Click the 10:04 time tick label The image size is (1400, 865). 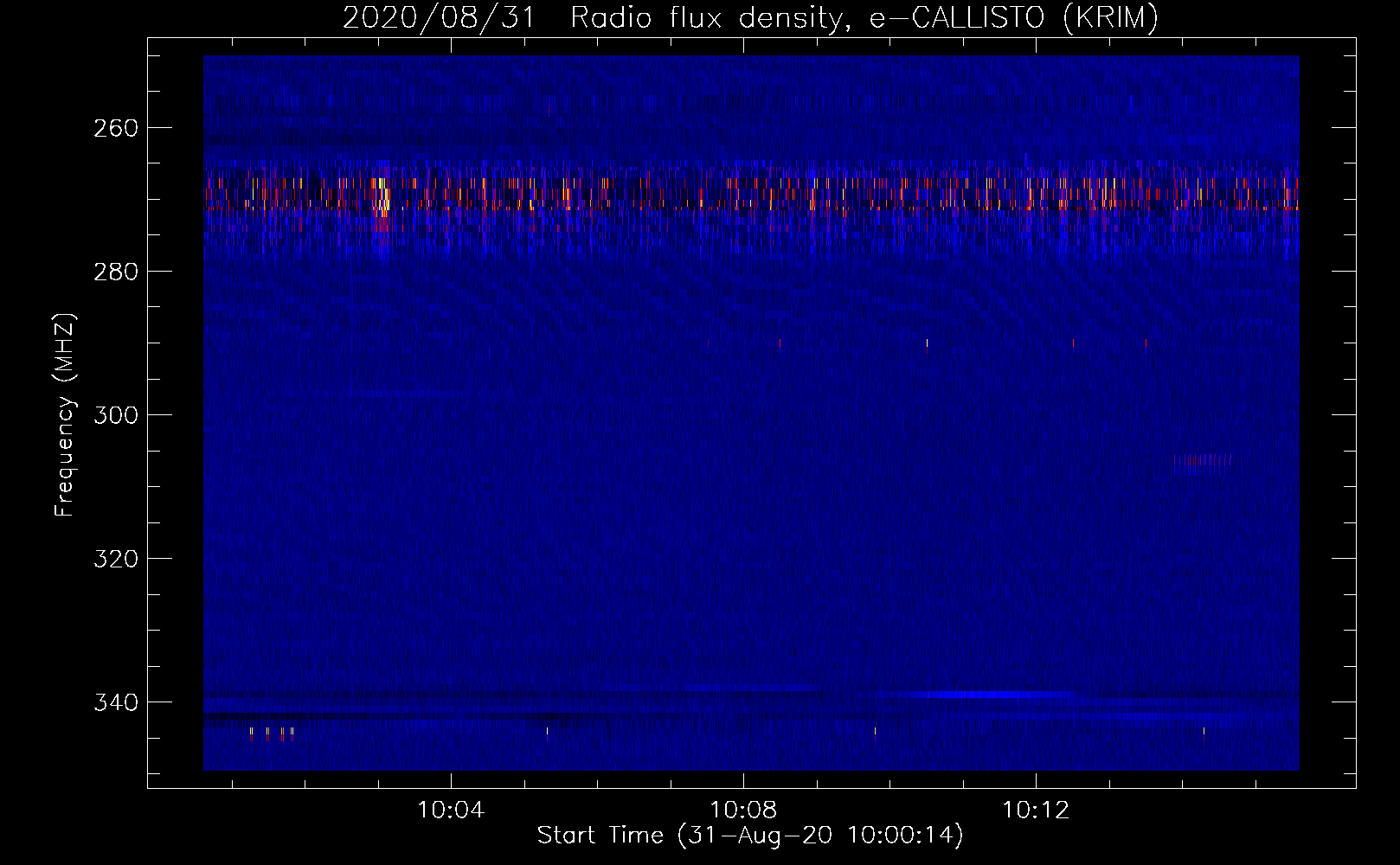[x=451, y=811]
